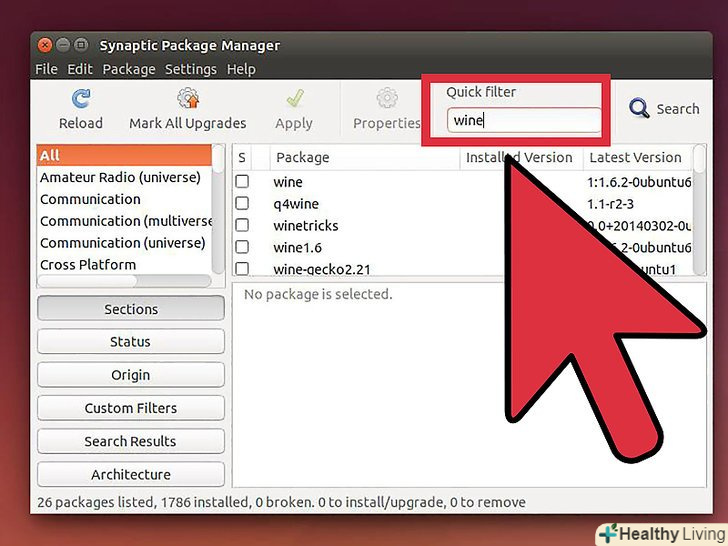Click the Sections button
The image size is (728, 546).
tap(131, 309)
